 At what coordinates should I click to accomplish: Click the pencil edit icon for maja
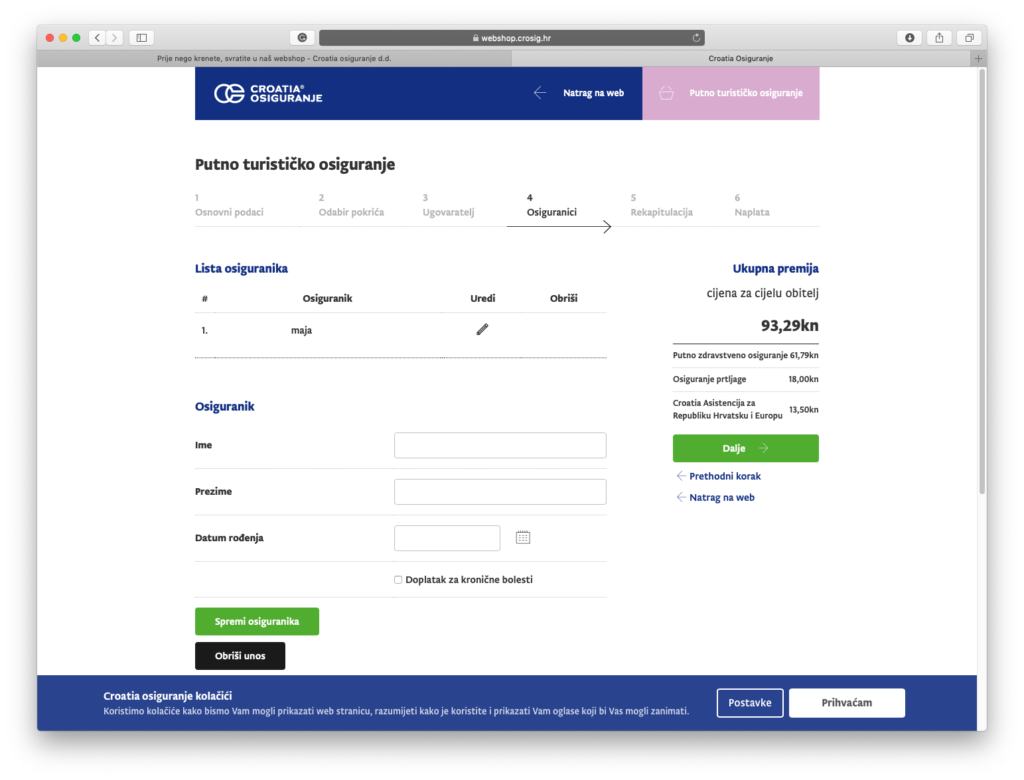coord(482,329)
